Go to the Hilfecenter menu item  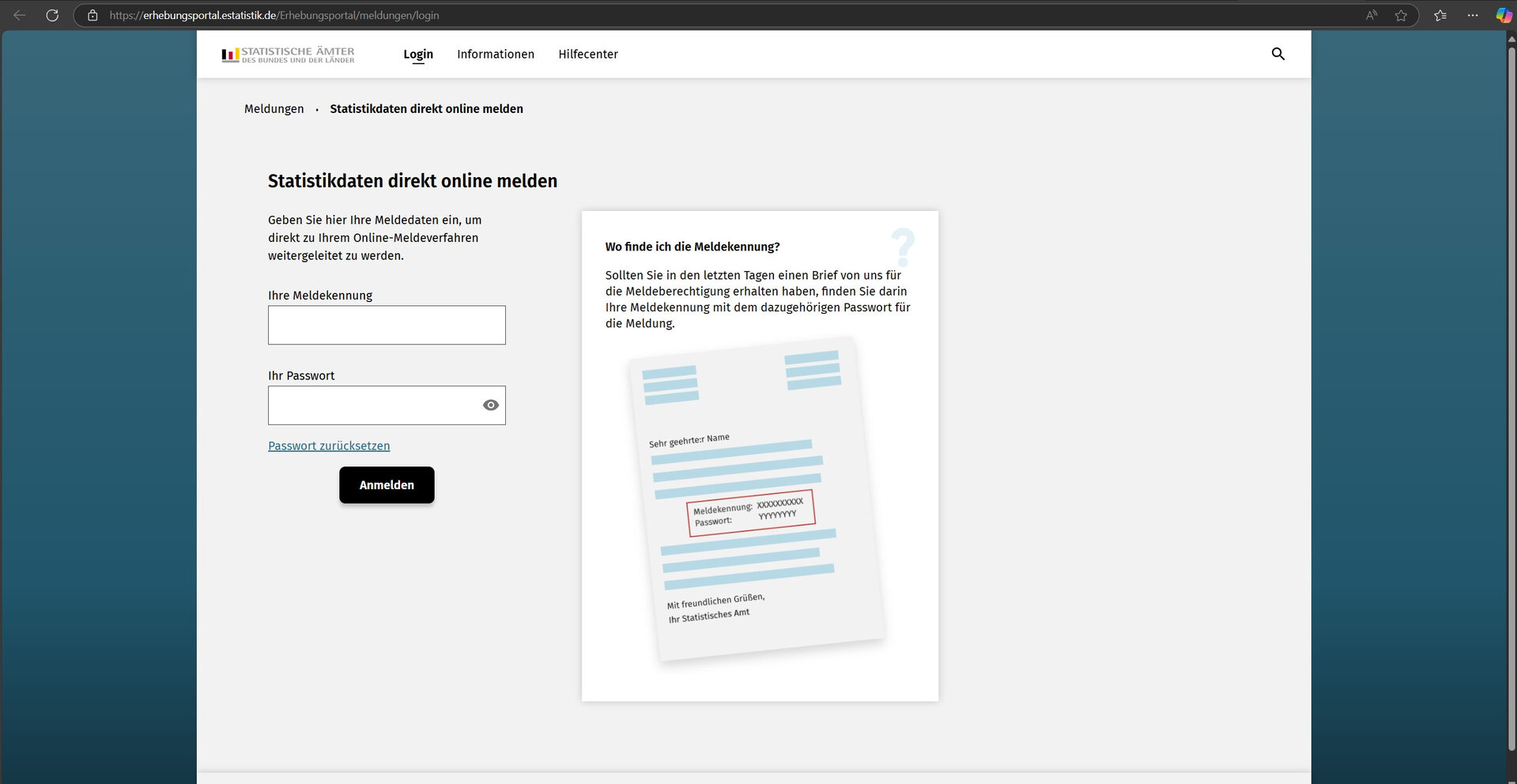coord(588,54)
